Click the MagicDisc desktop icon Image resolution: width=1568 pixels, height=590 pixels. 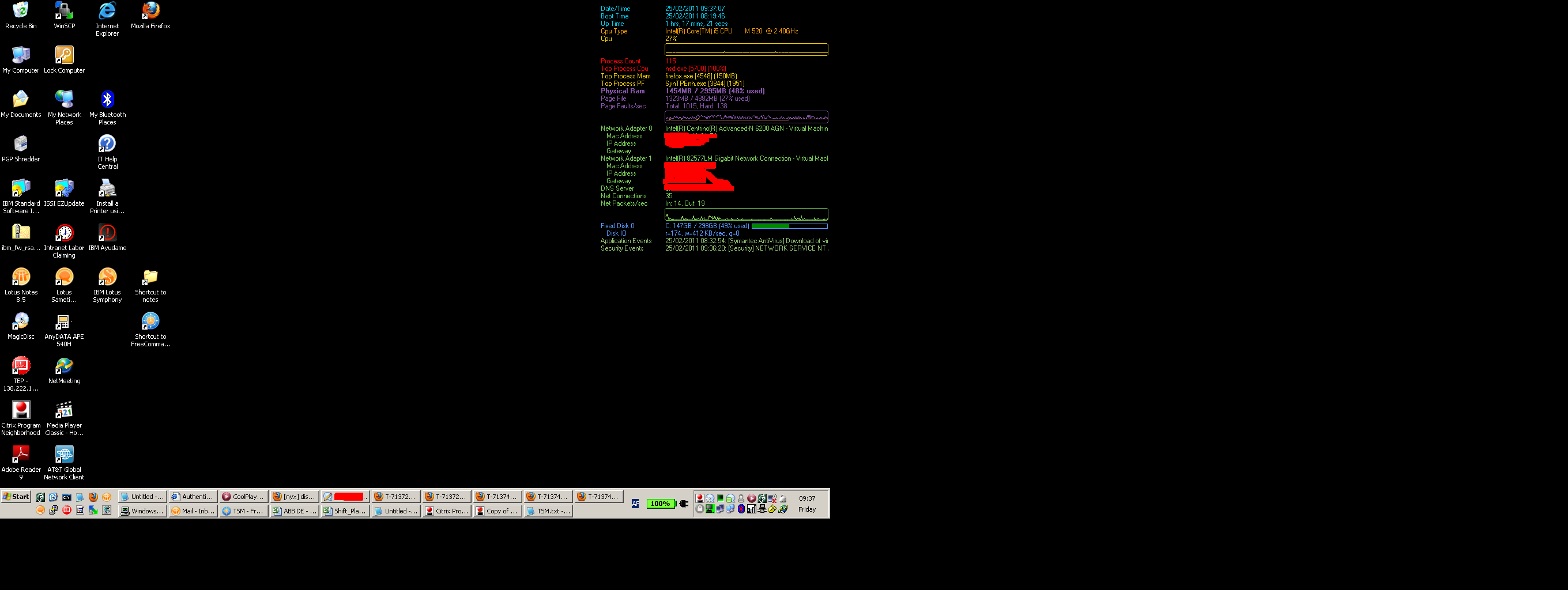[x=21, y=323]
